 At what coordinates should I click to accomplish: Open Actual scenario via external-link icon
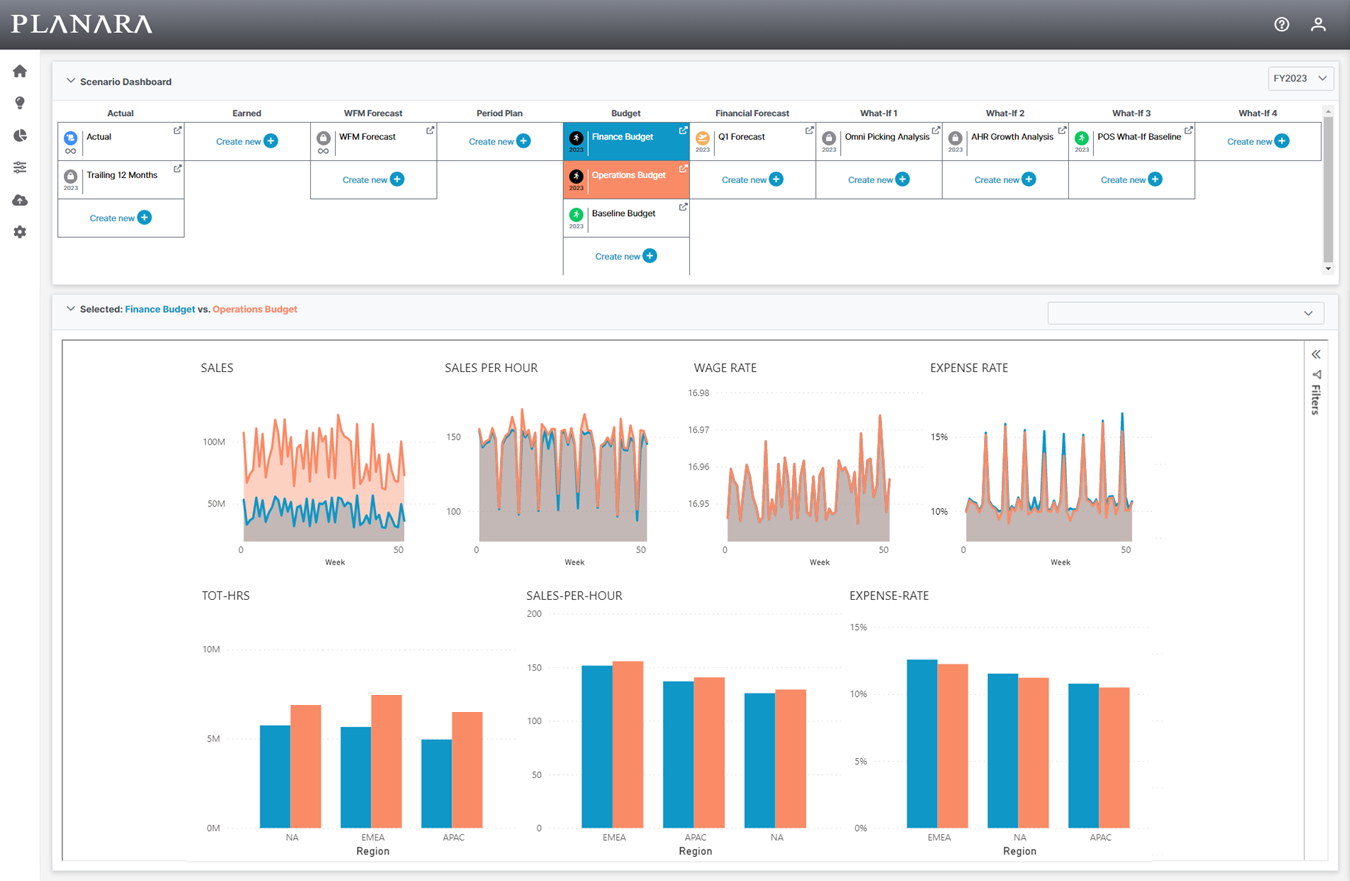(178, 130)
